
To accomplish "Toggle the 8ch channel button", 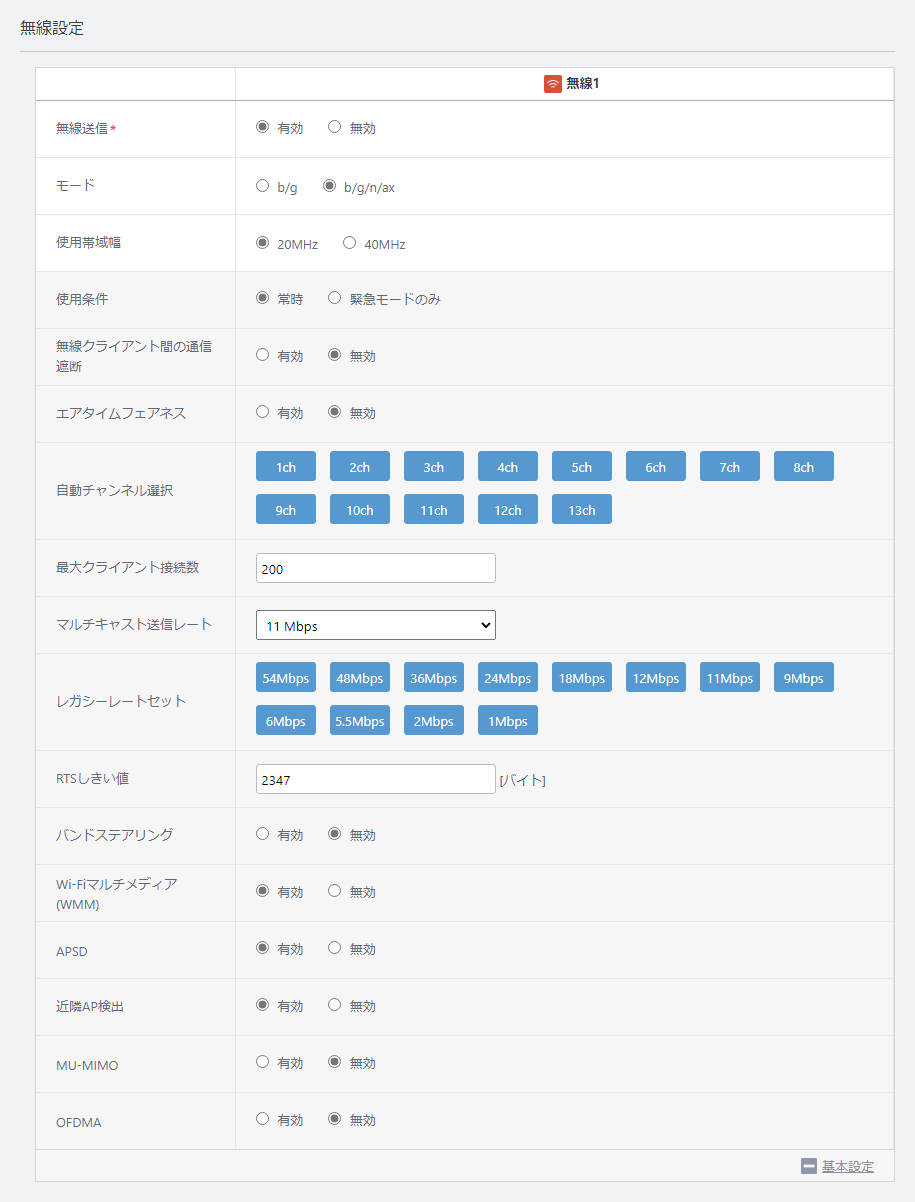I will (804, 466).
